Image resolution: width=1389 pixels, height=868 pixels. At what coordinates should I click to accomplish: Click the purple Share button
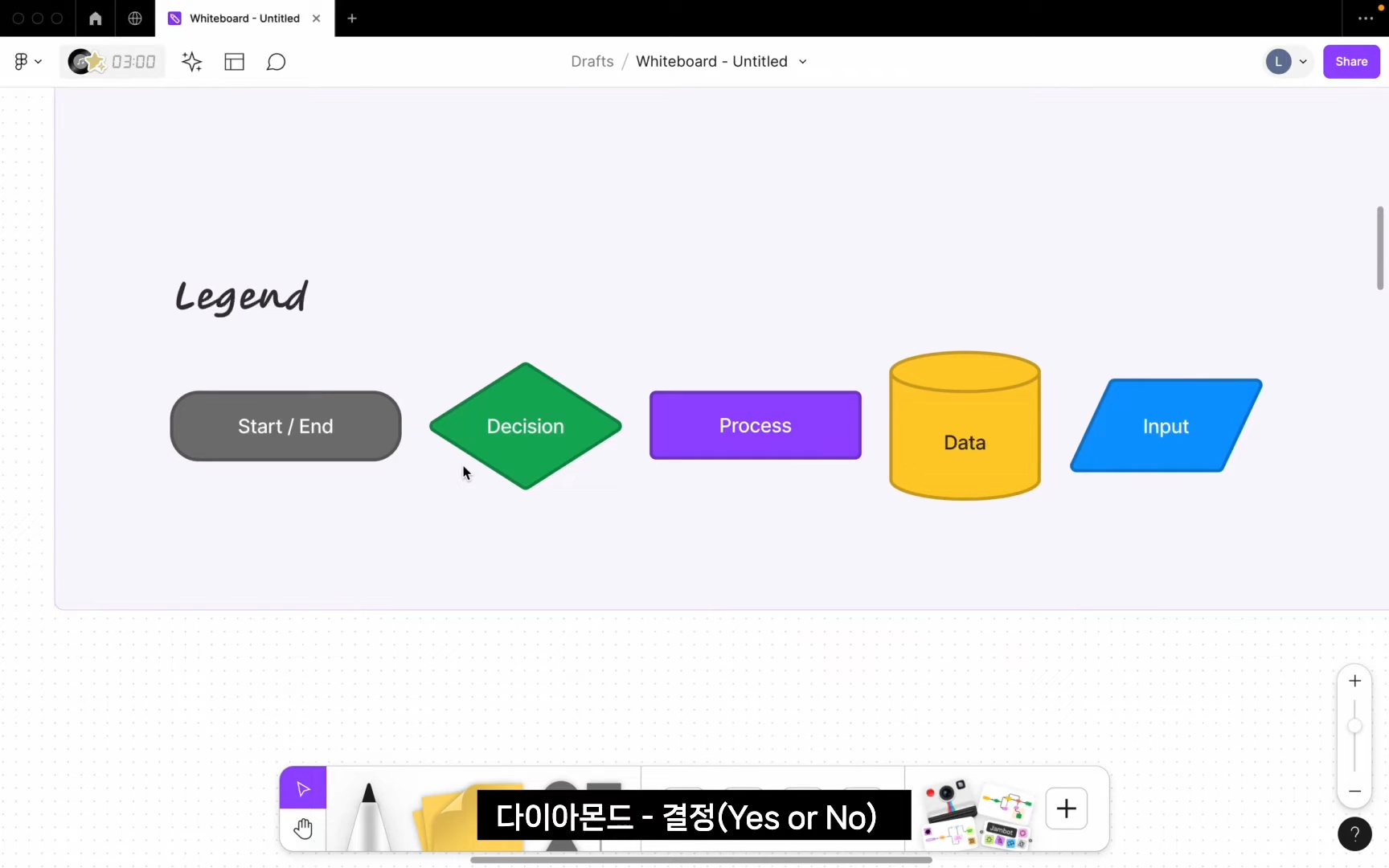pos(1351,62)
